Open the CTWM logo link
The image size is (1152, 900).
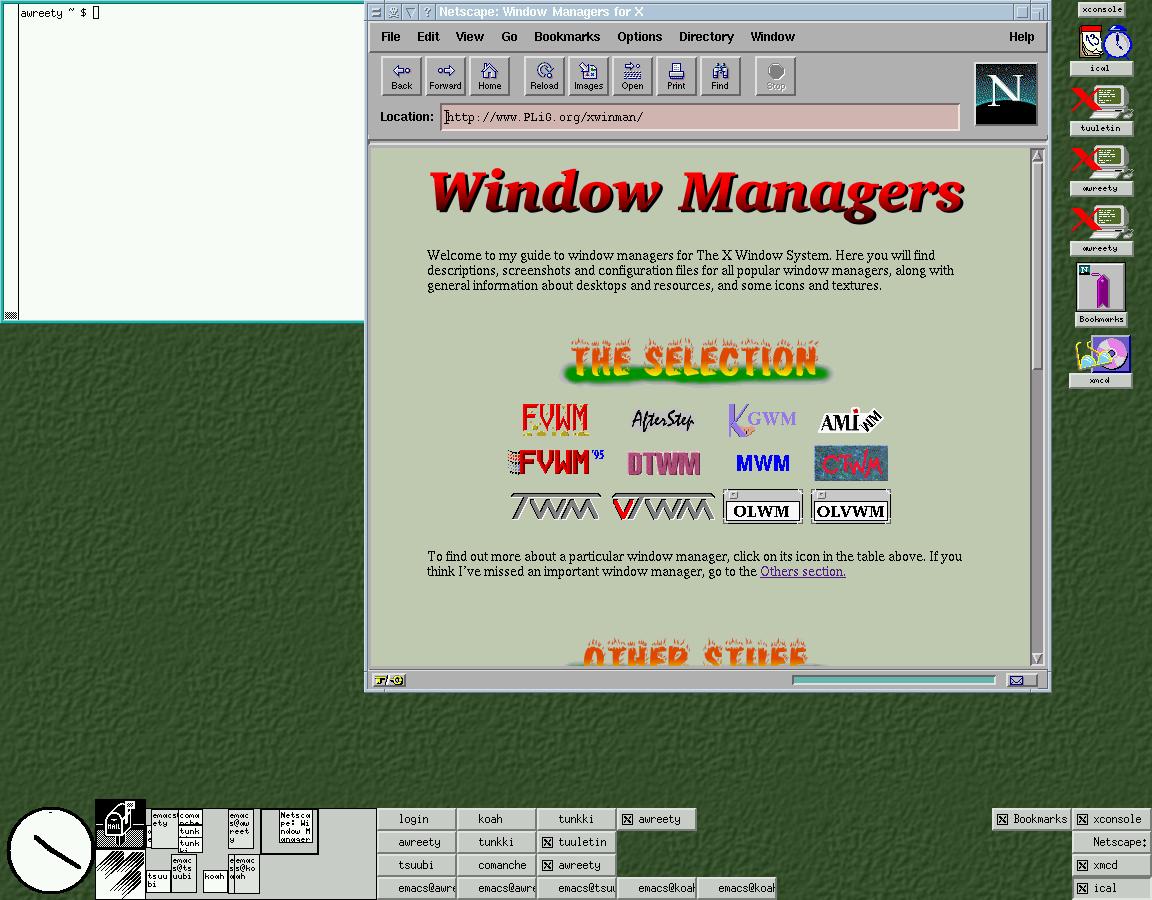coord(851,463)
